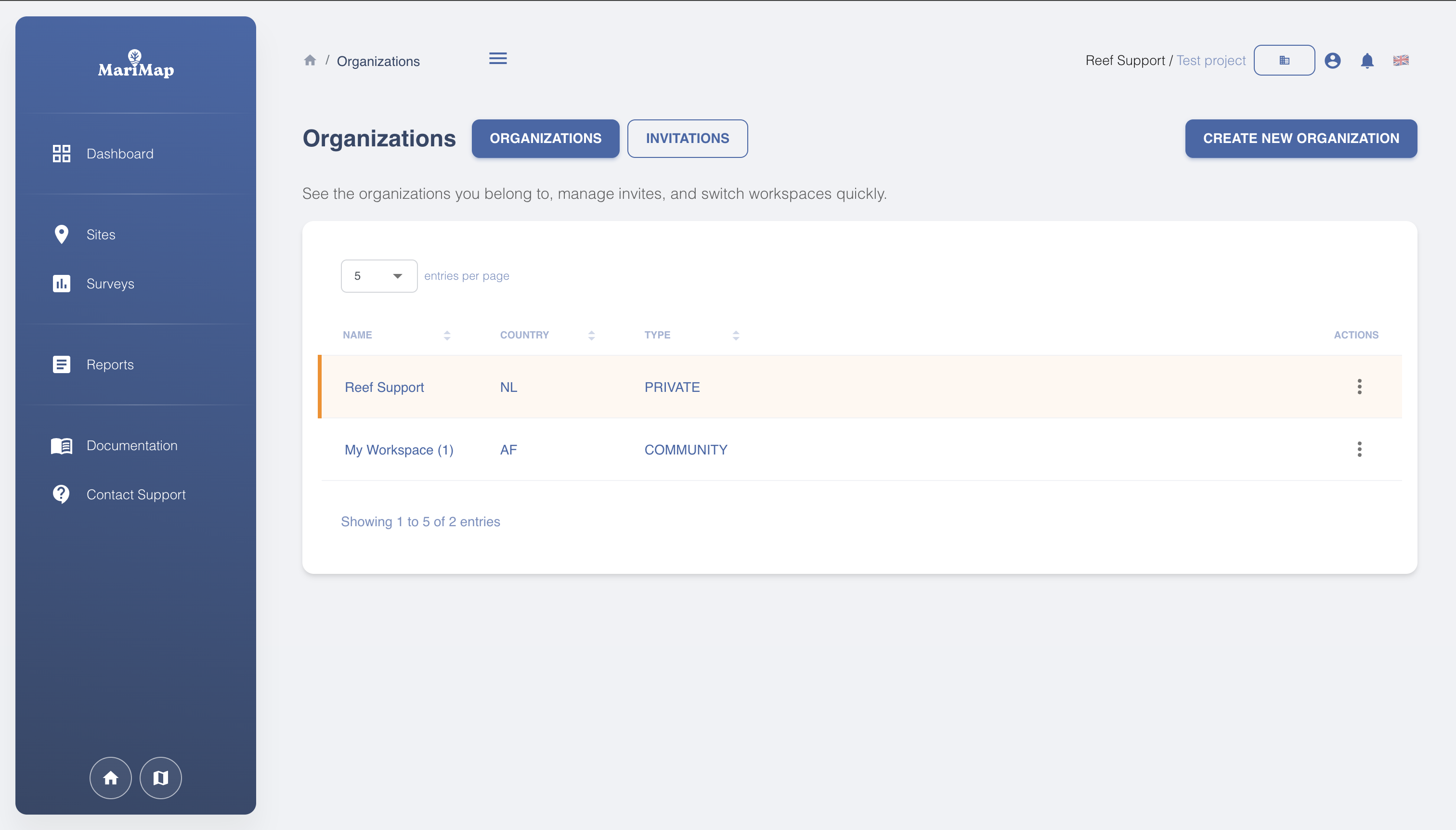1456x830 pixels.
Task: Open Surveys from the sidebar
Action: click(110, 283)
